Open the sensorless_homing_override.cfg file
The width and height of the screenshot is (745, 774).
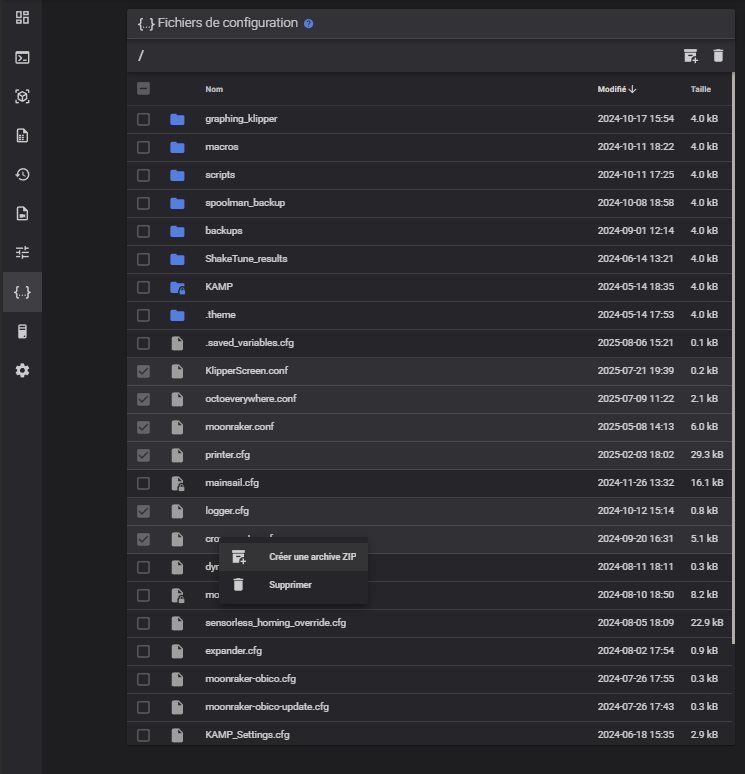pyautogui.click(x=275, y=623)
